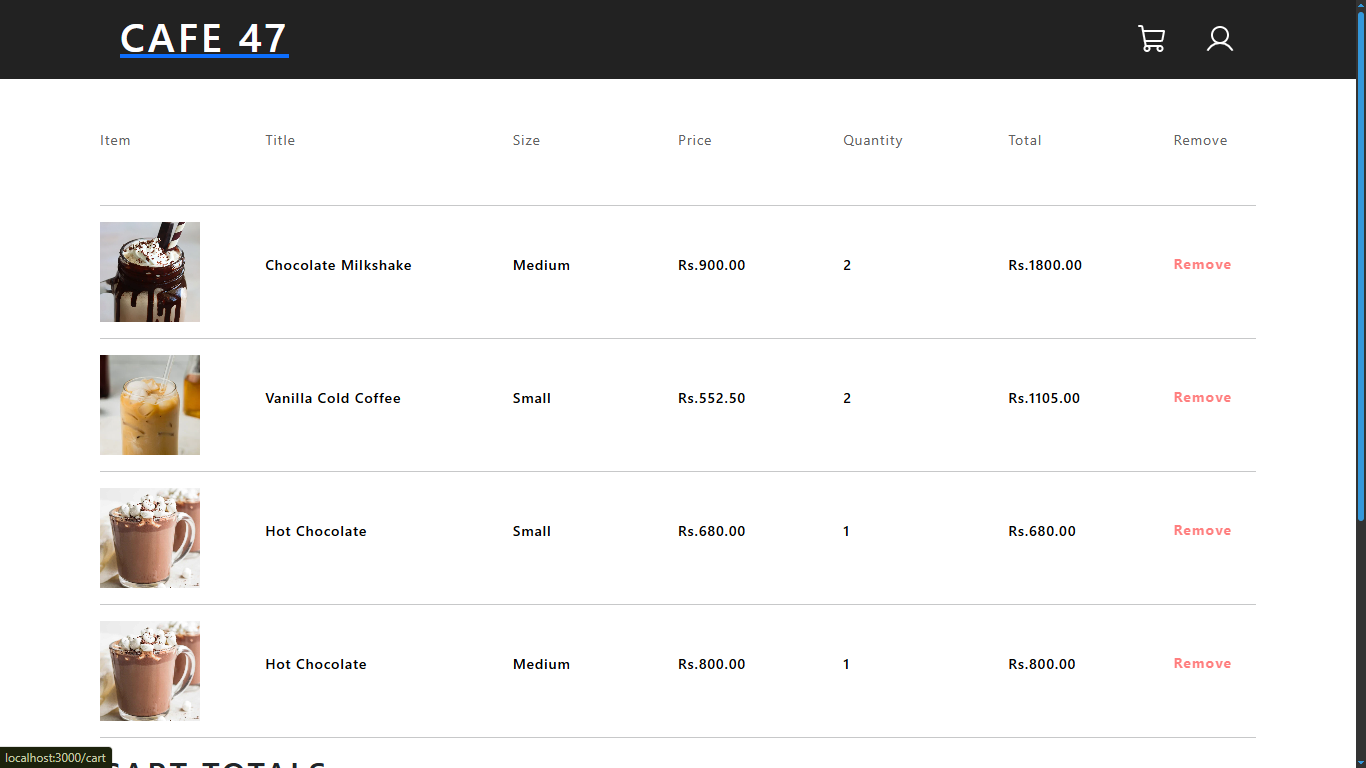Click the 'Remove' column header

click(1200, 140)
